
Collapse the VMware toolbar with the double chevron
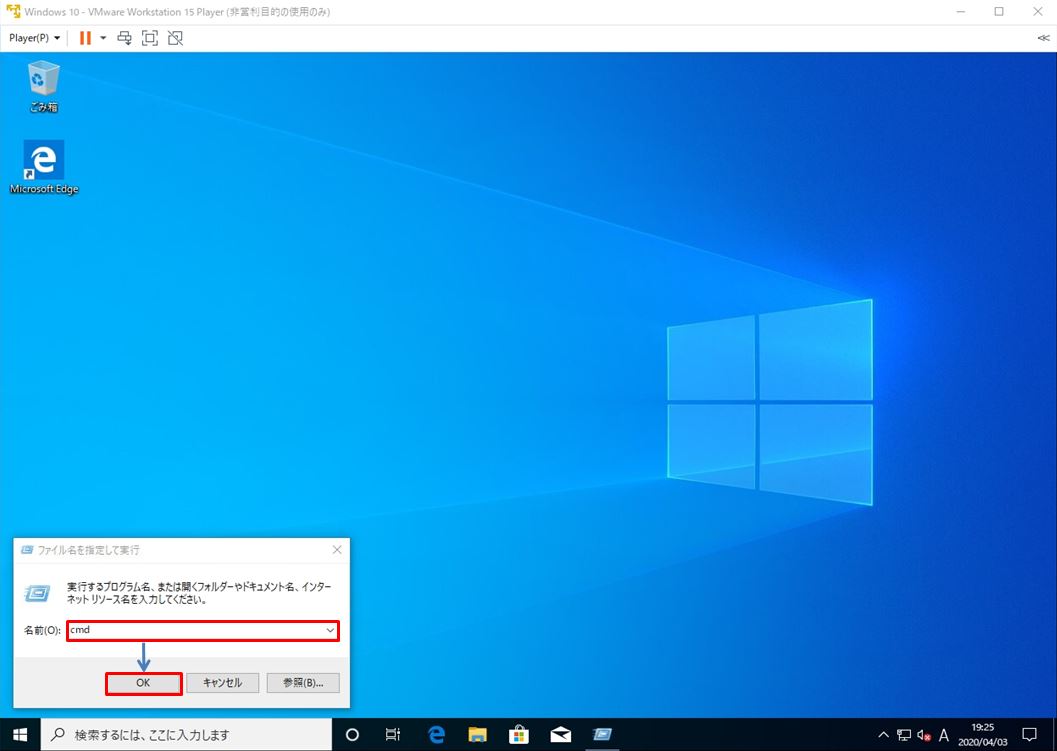[x=1044, y=38]
